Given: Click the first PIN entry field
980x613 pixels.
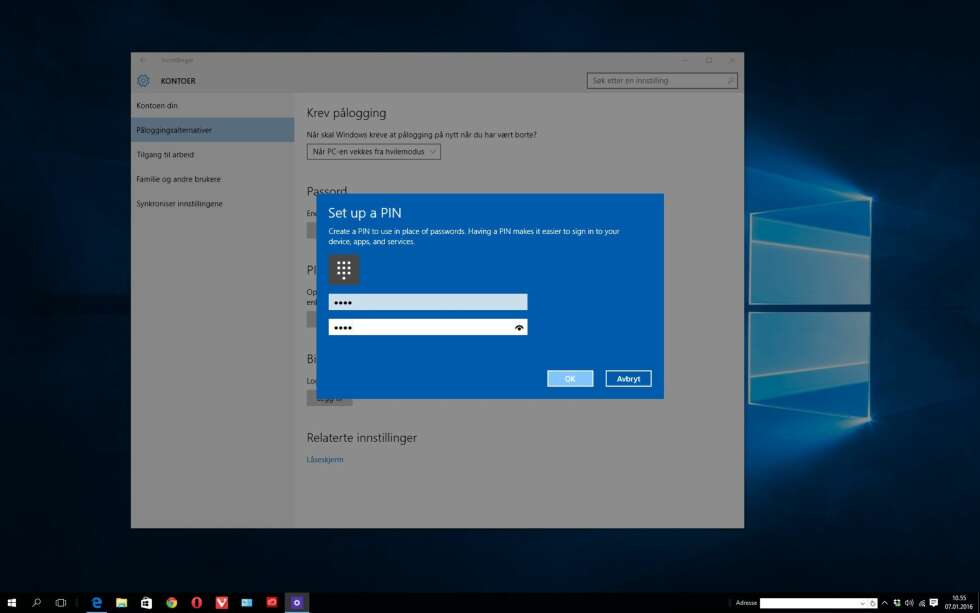Looking at the screenshot, I should tap(428, 302).
